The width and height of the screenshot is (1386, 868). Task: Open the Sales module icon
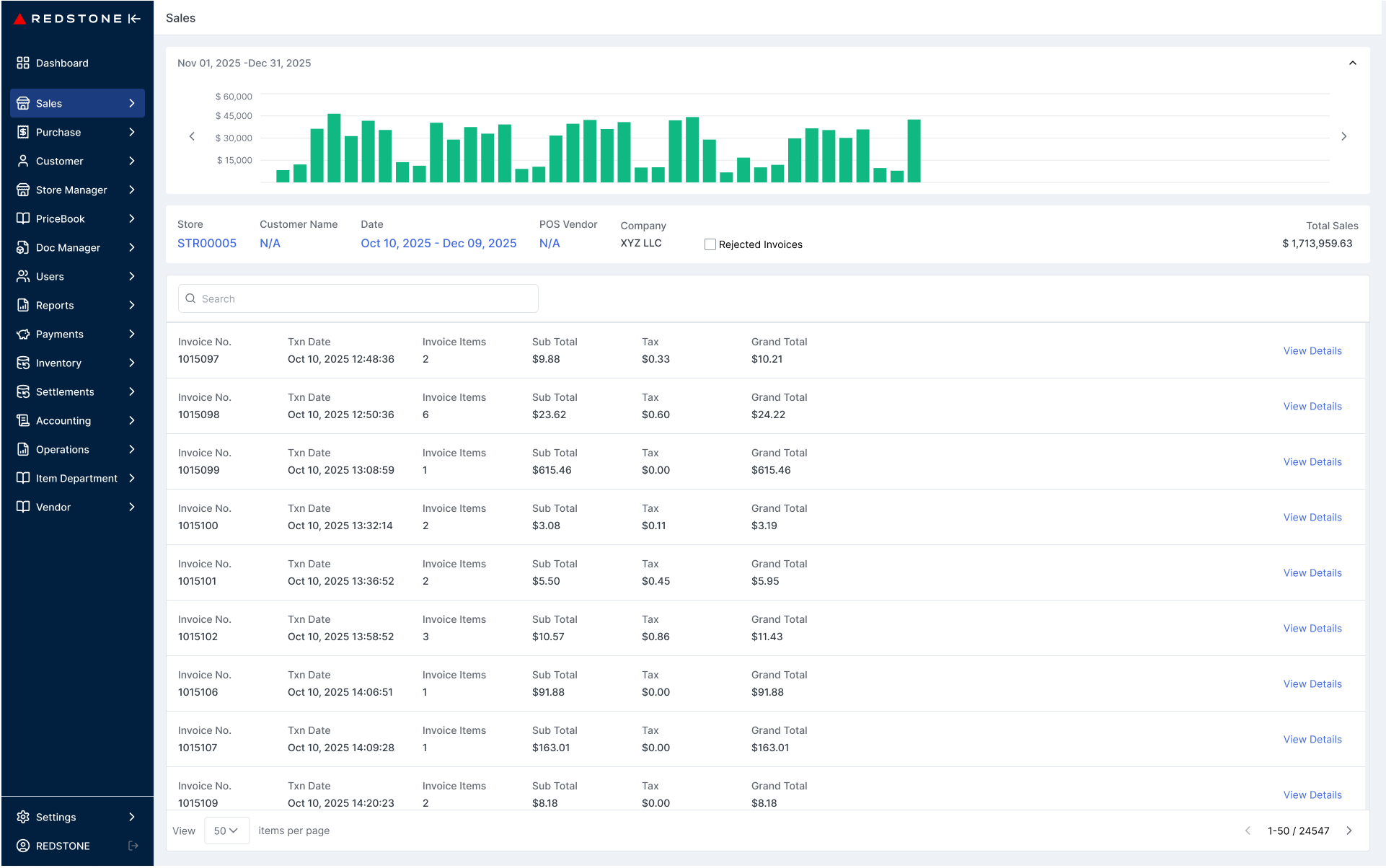coord(22,103)
